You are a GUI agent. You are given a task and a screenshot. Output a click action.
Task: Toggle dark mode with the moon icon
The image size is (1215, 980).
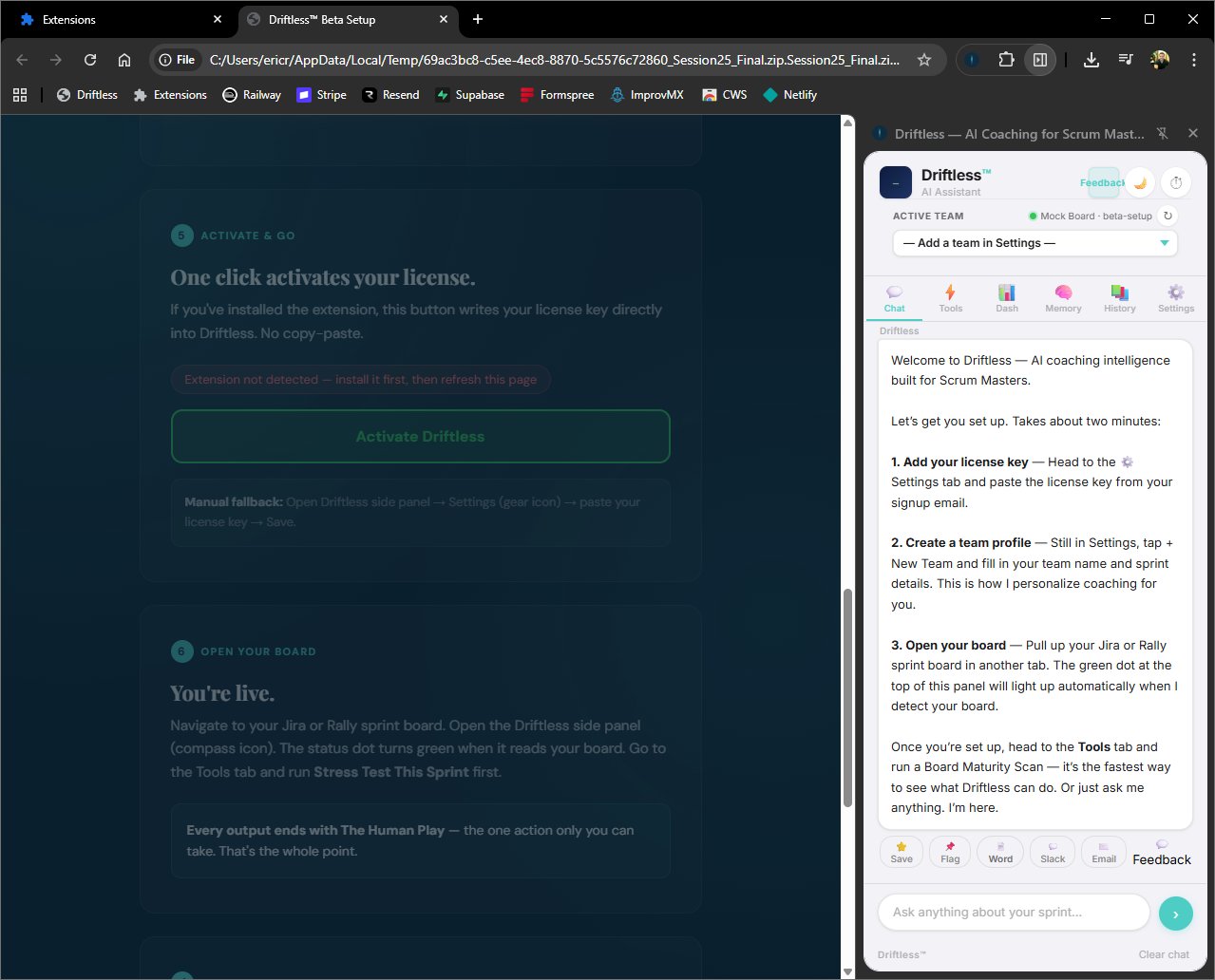(x=1140, y=182)
